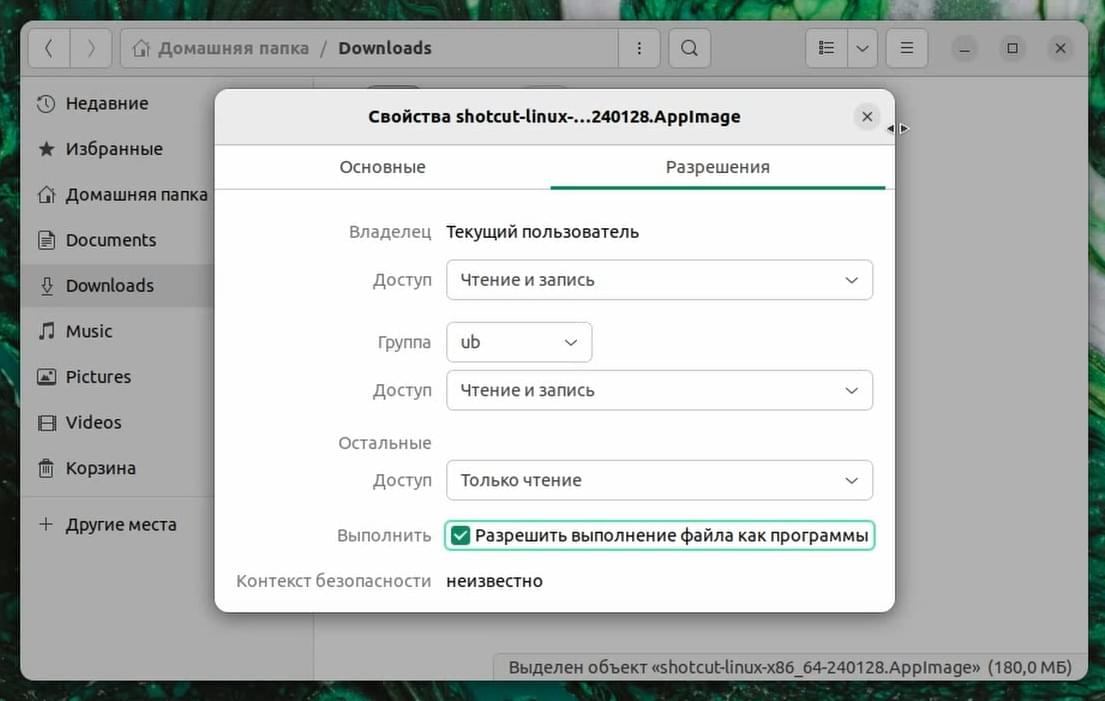Screen dimensions: 1105x701
Task: Switch to list view in Files
Action: [x=826, y=48]
